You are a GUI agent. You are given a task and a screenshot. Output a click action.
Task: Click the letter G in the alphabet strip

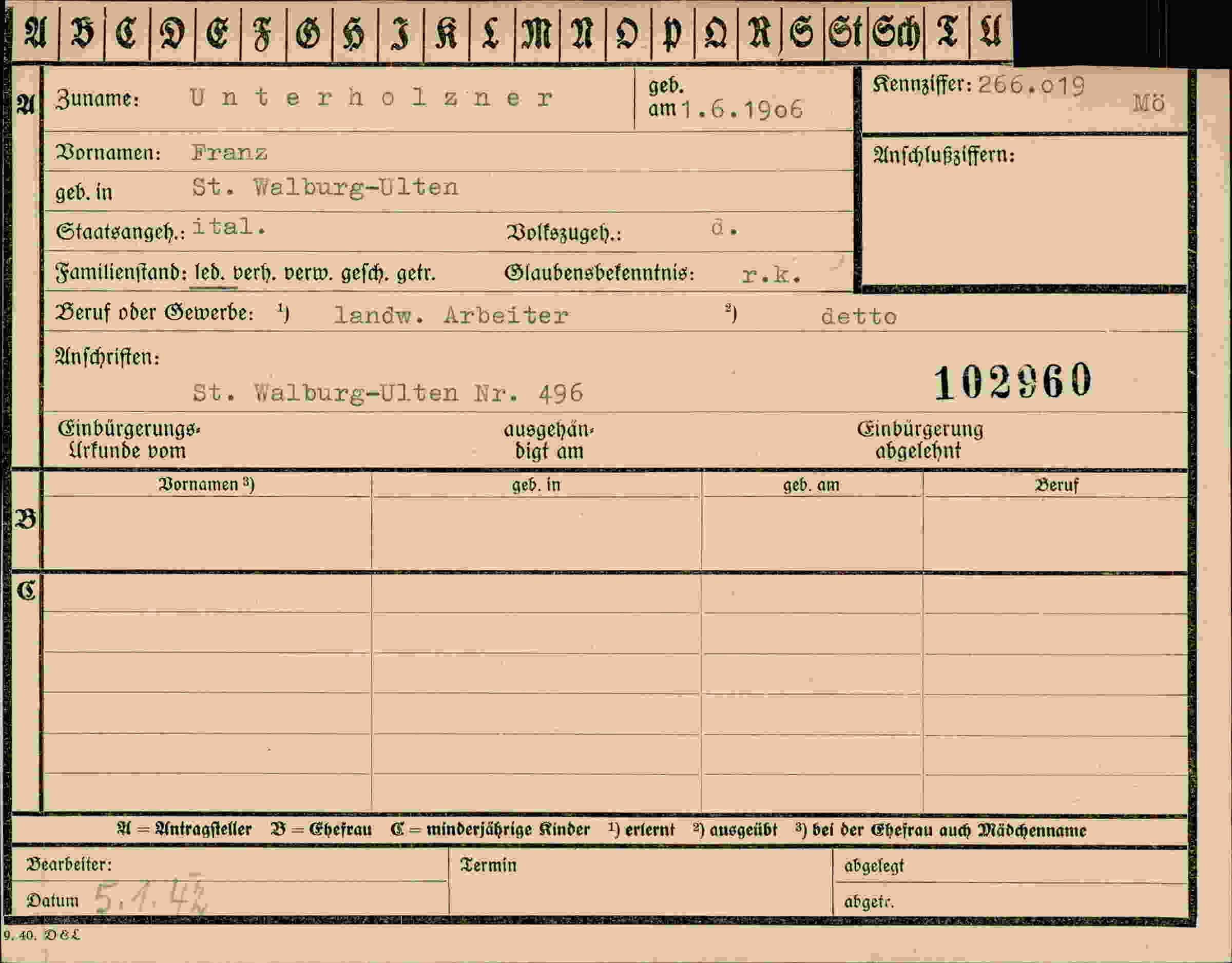(308, 33)
